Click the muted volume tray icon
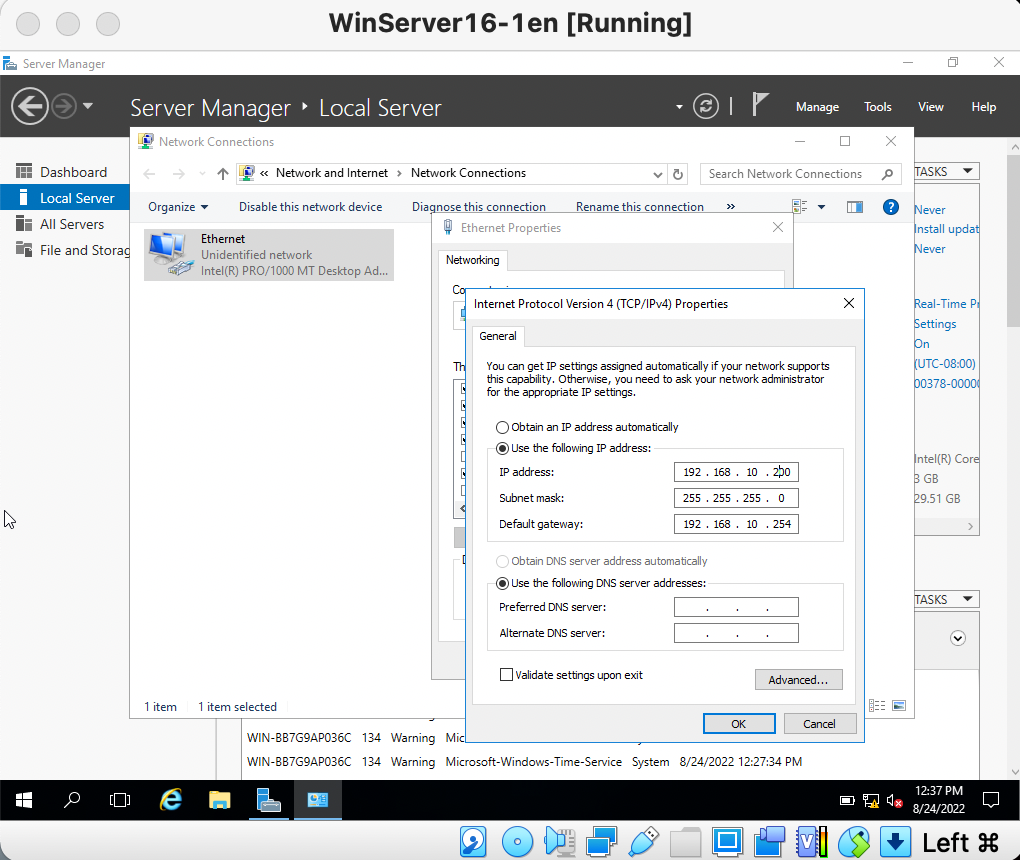The image size is (1020, 860). 894,801
